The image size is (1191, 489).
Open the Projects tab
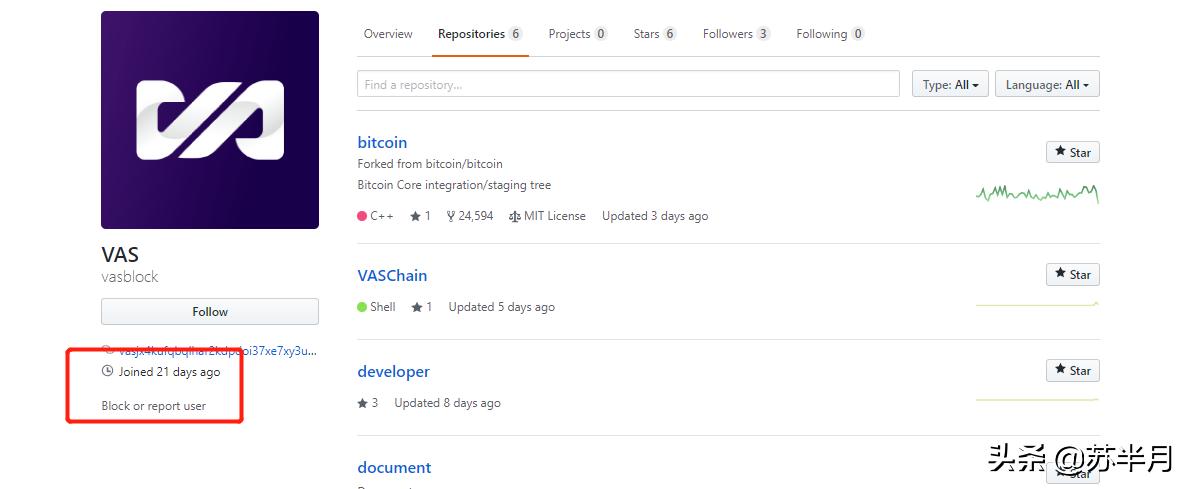tap(577, 34)
